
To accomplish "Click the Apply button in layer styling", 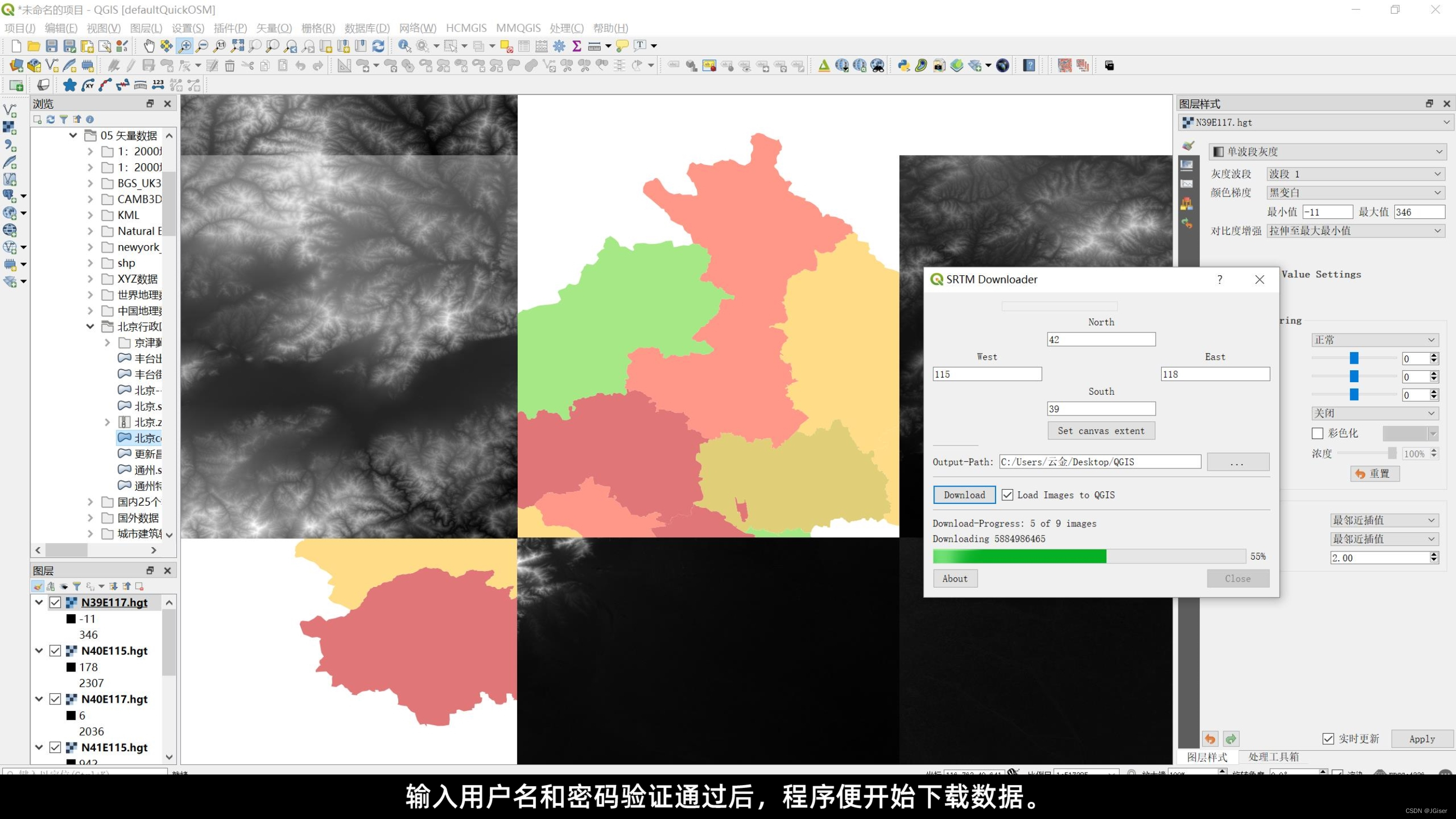I will point(1422,739).
